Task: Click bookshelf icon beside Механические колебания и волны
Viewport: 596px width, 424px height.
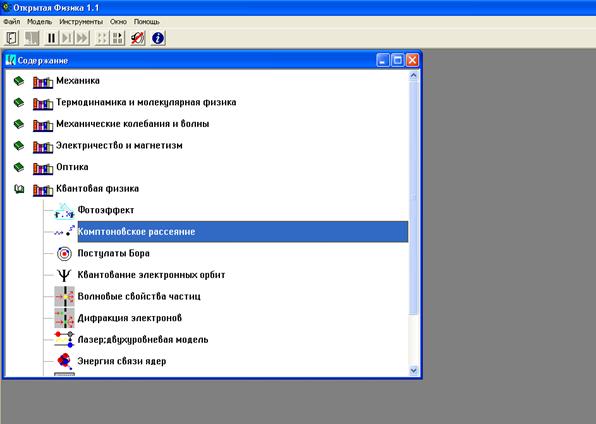Action: click(43, 125)
